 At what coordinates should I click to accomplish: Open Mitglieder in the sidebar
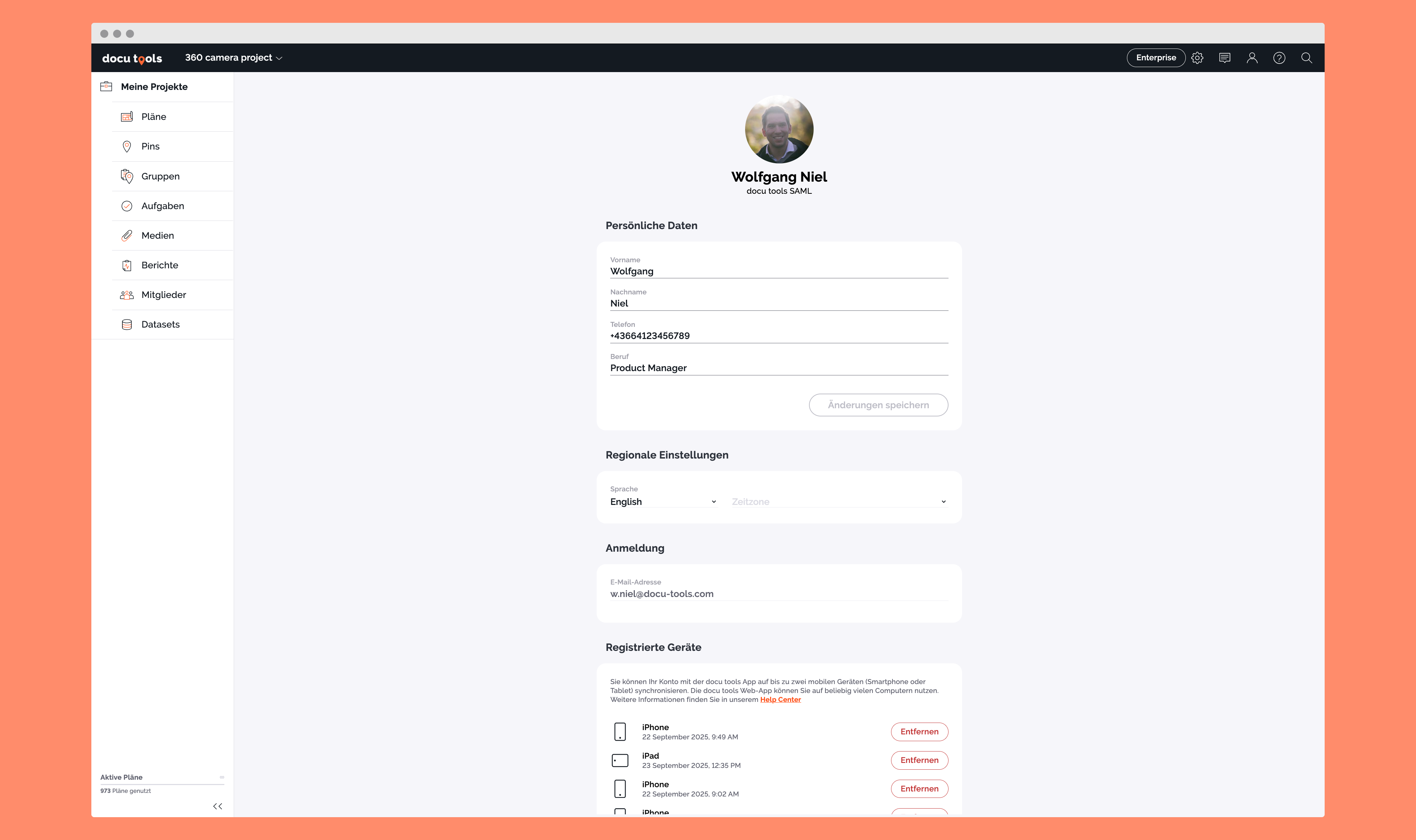coord(163,295)
